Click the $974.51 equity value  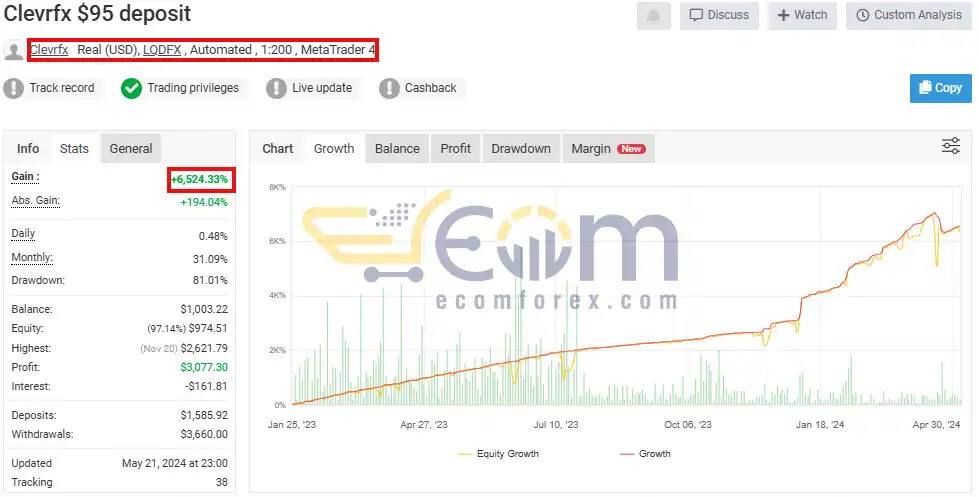tap(208, 328)
